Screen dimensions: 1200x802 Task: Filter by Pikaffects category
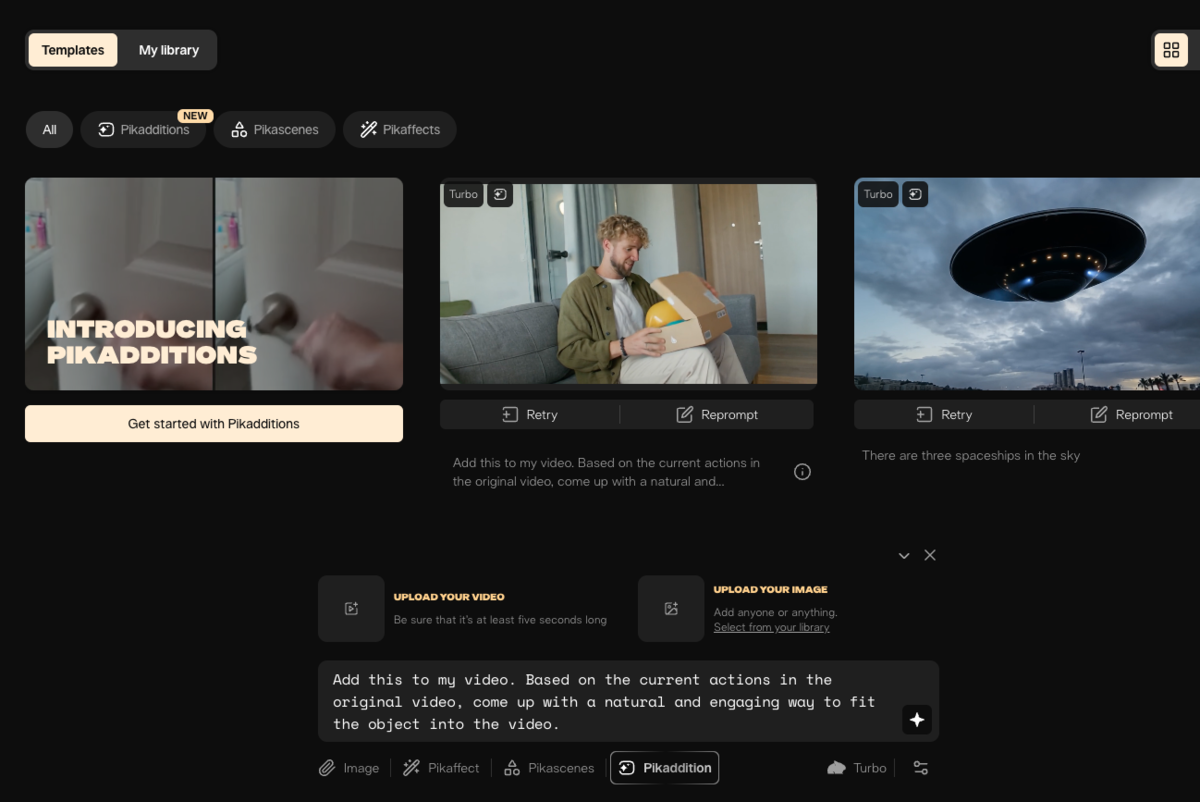tap(399, 130)
